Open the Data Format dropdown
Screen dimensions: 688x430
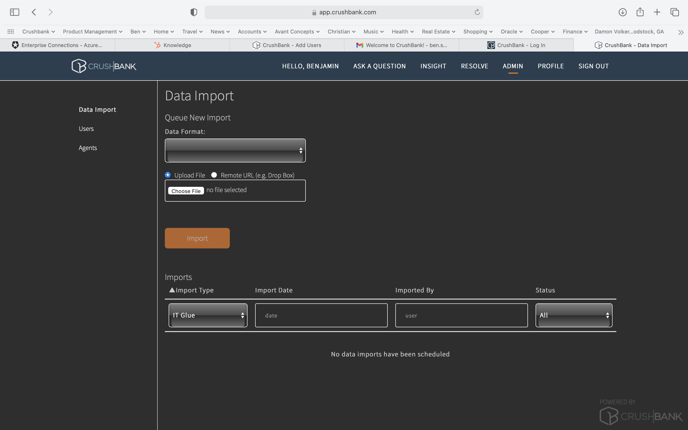click(x=235, y=150)
